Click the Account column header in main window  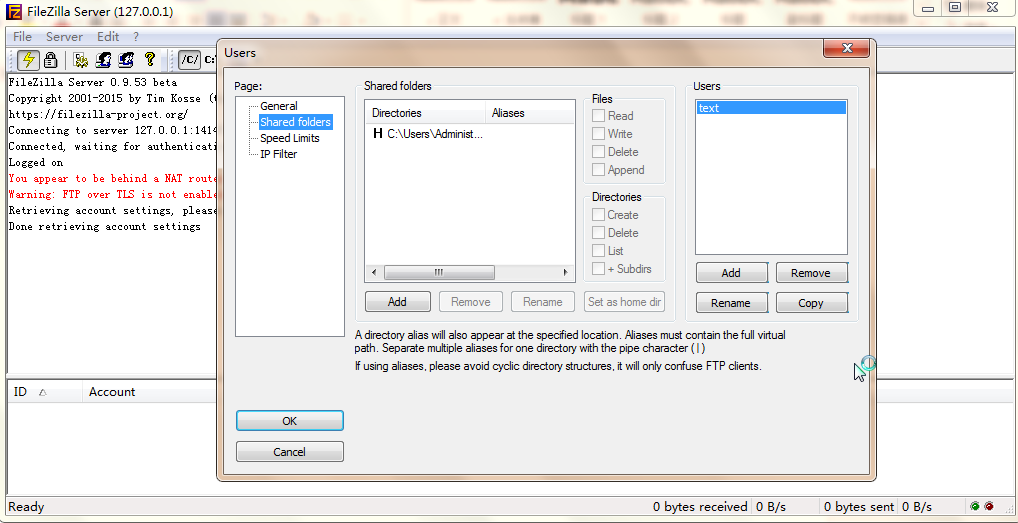(150, 392)
